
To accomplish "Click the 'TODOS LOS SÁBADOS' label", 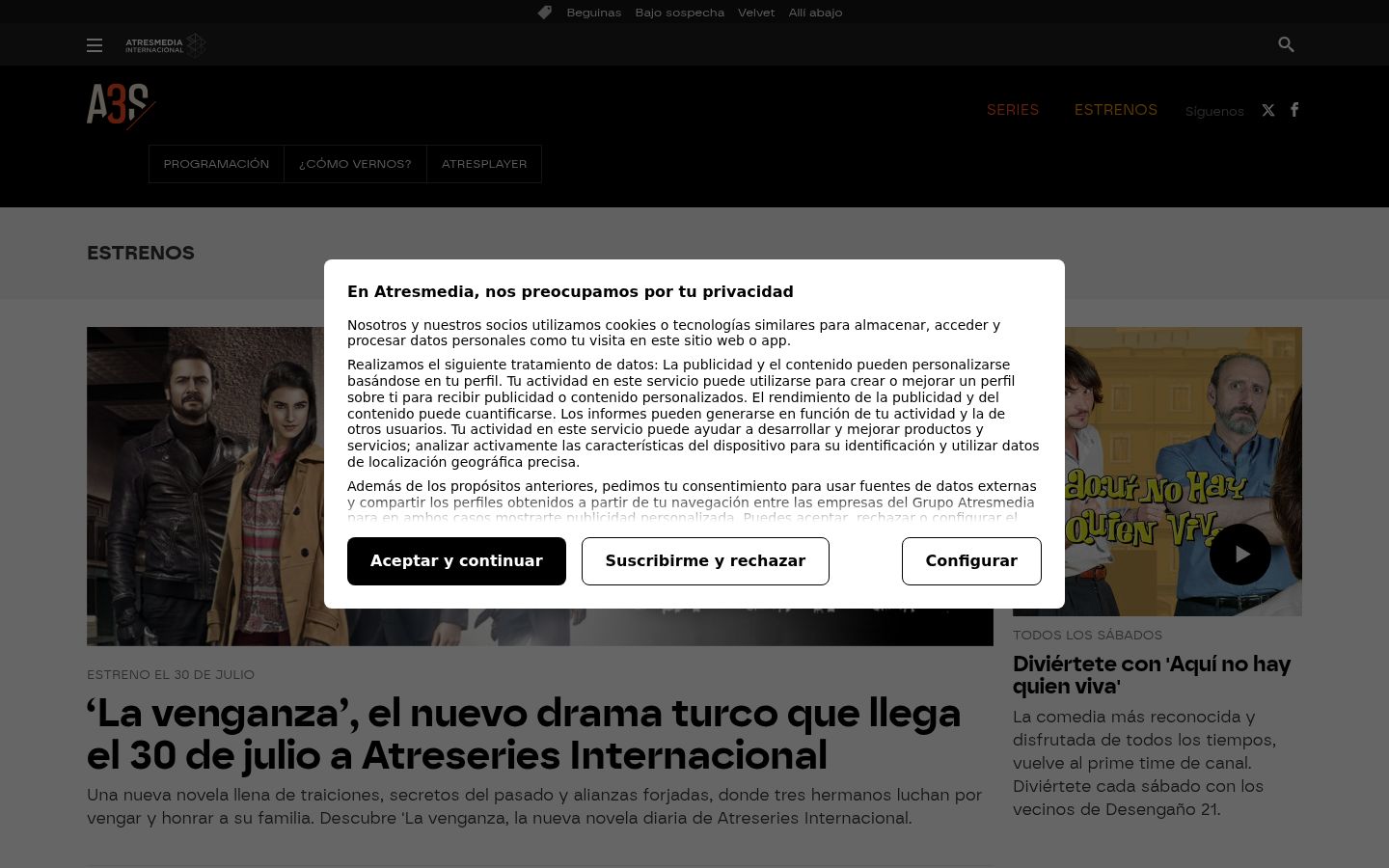I will point(1087,636).
